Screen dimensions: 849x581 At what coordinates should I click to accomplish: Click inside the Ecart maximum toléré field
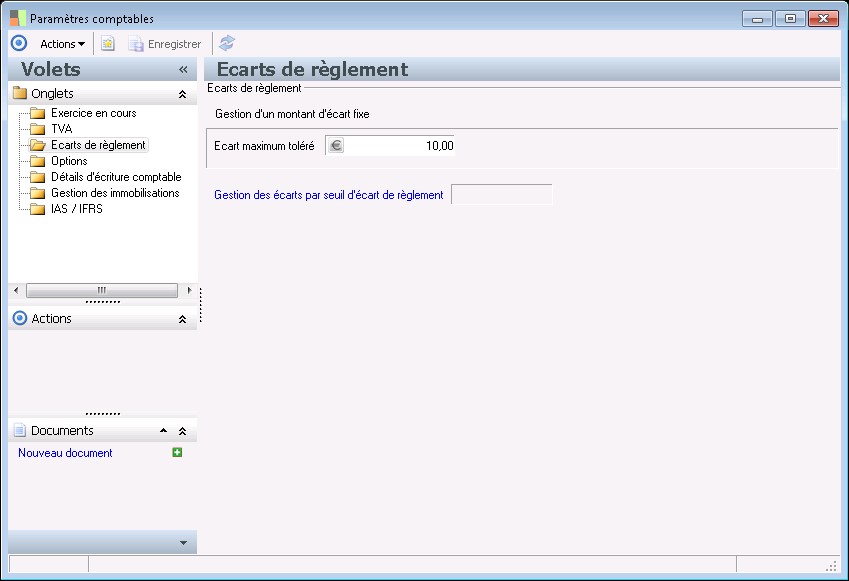(400, 145)
